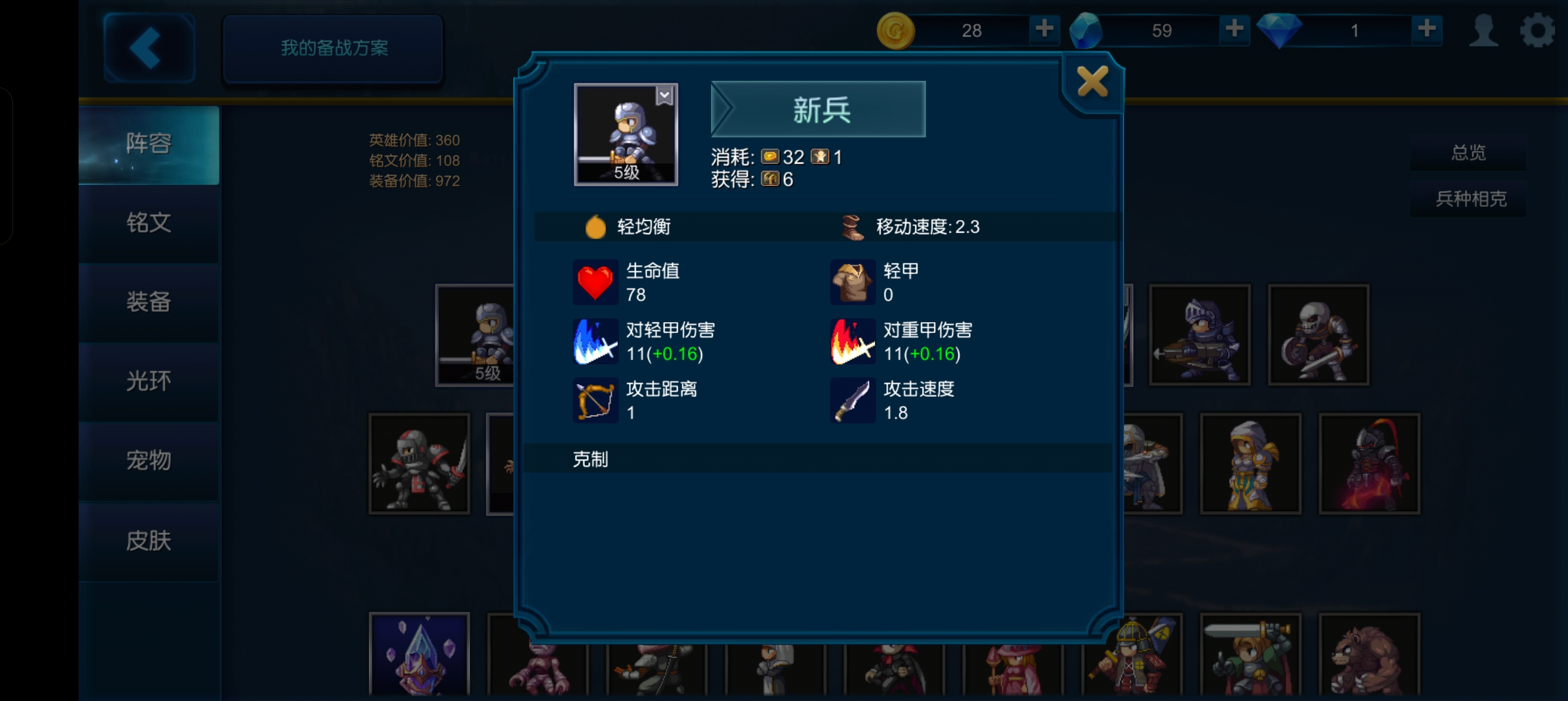Click the red heart 生命值 icon
The width and height of the screenshot is (1568, 701).
595,282
